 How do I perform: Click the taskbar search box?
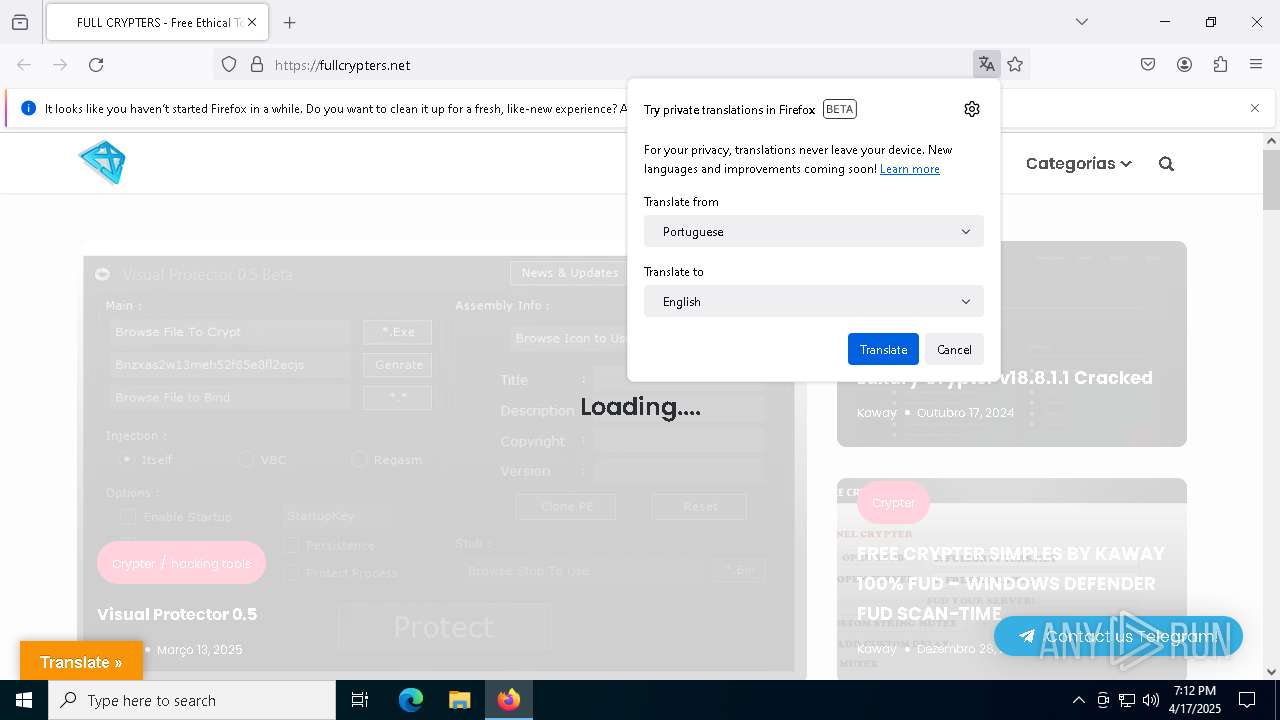192,700
